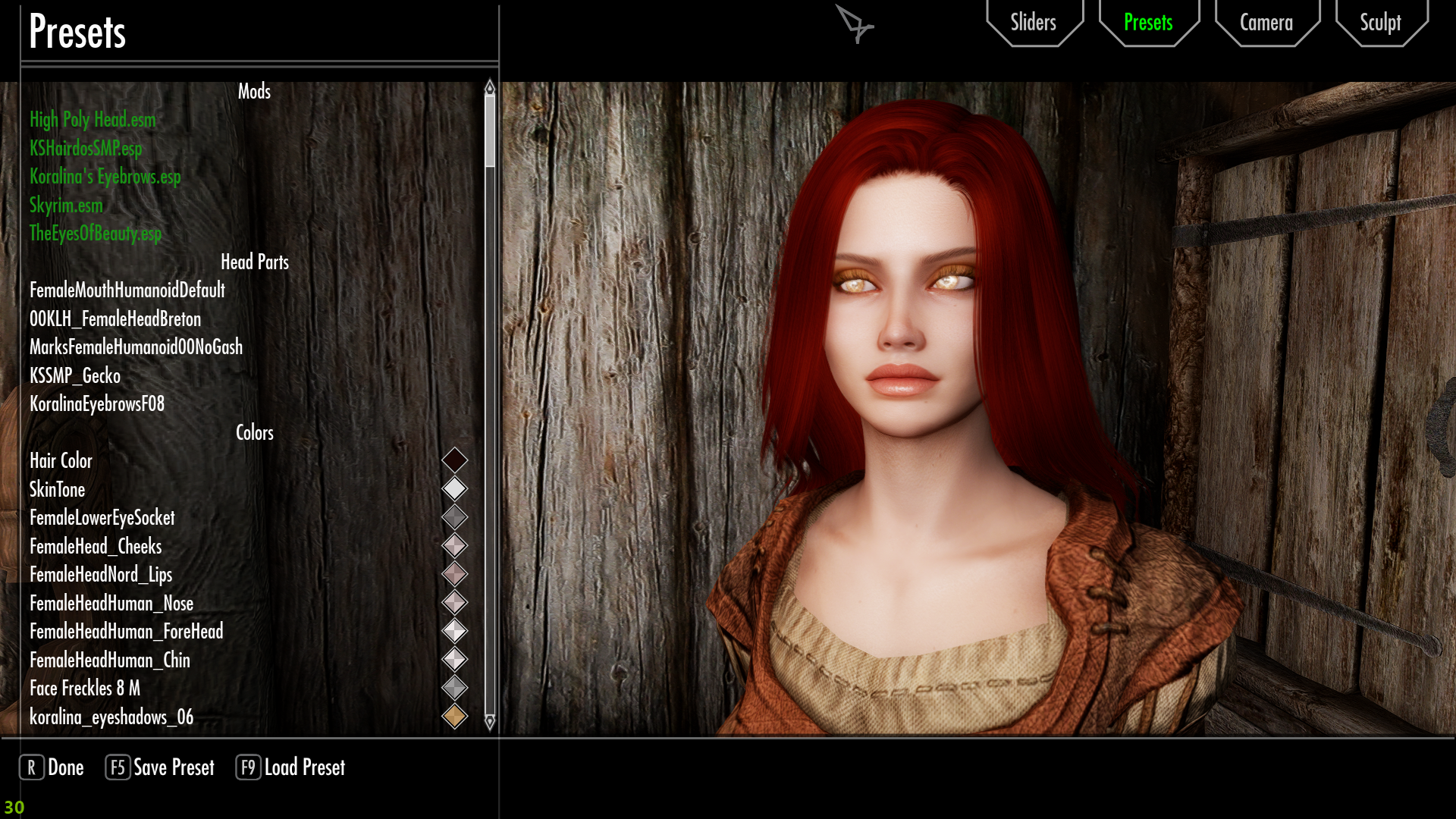This screenshot has width=1456, height=819.
Task: Click the koralina_eyeshadows_06 color diamond
Action: [454, 717]
